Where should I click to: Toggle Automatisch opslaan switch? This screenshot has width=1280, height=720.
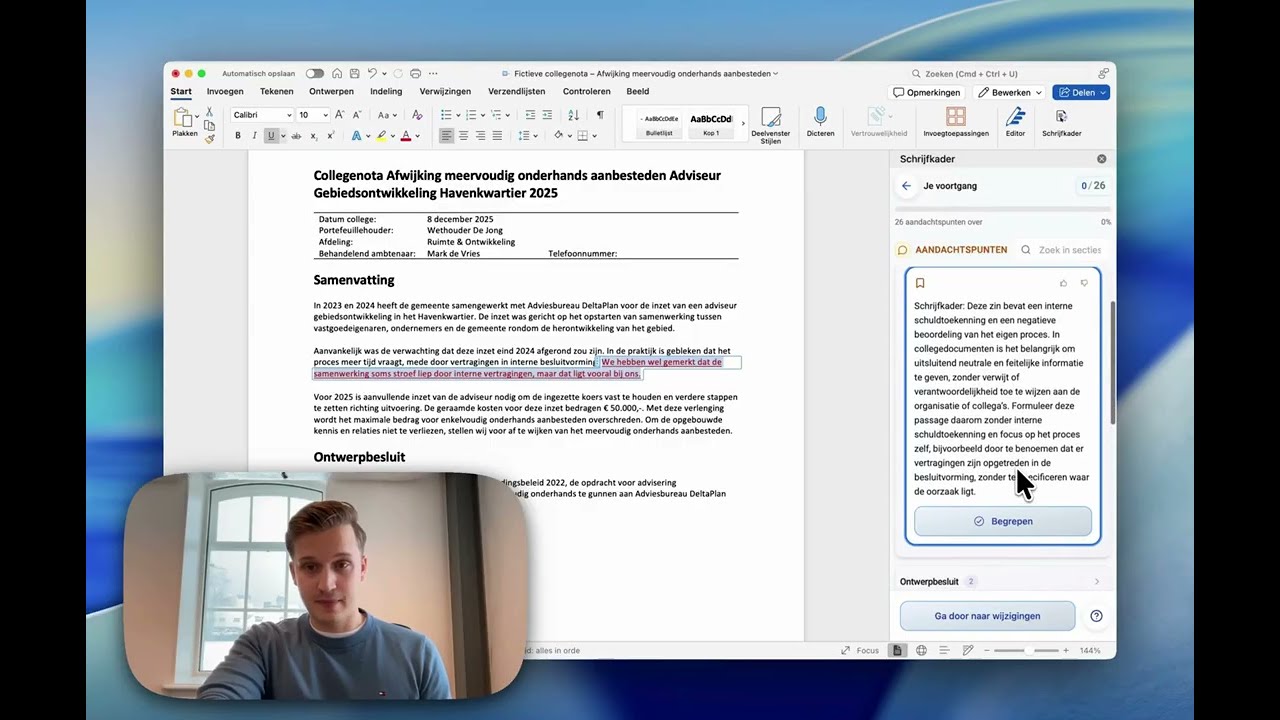pyautogui.click(x=315, y=74)
